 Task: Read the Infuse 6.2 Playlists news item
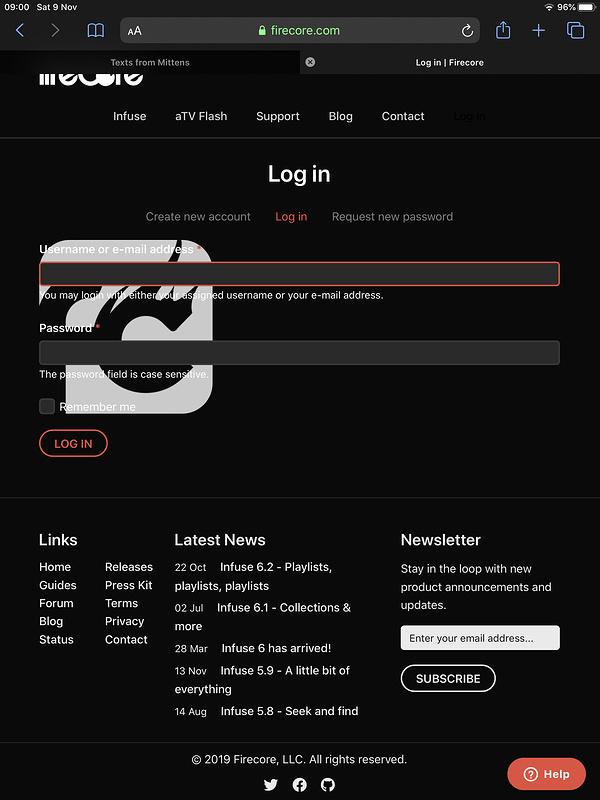click(254, 577)
